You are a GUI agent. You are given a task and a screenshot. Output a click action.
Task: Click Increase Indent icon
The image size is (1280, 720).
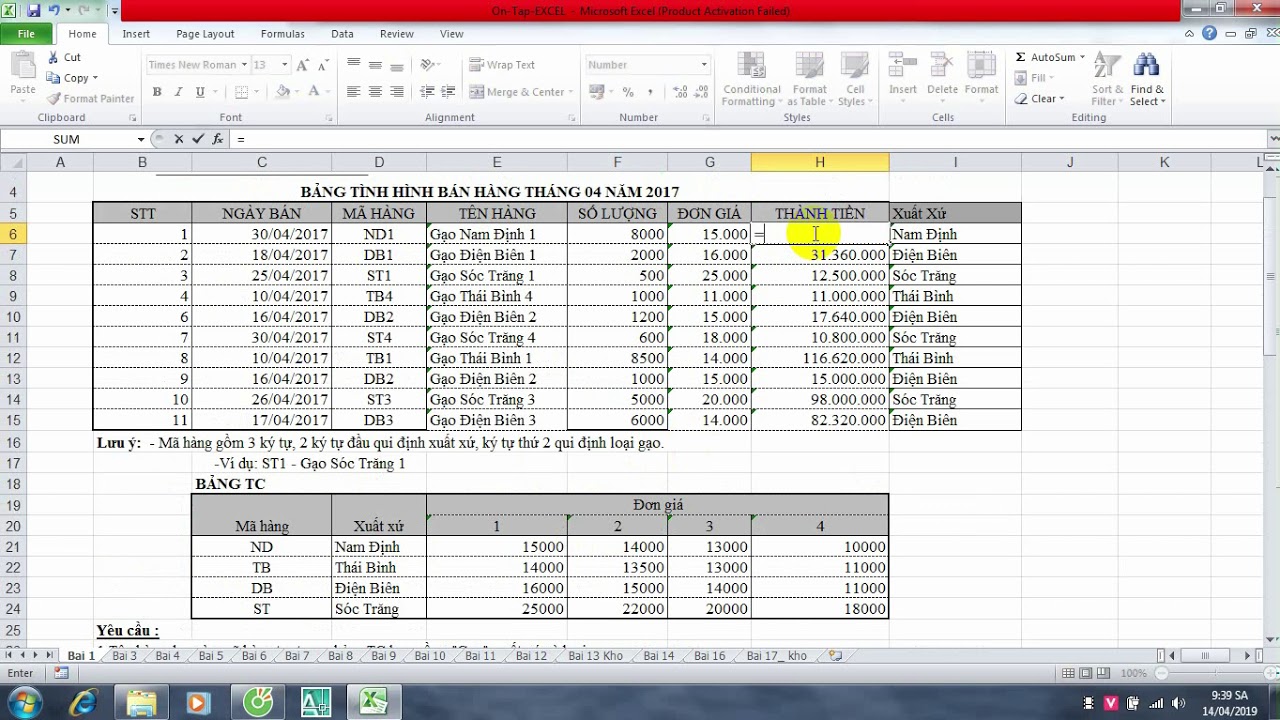point(450,92)
